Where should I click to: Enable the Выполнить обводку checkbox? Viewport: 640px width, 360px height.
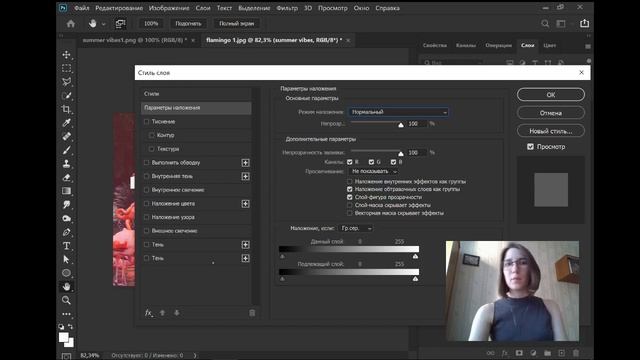(x=147, y=162)
